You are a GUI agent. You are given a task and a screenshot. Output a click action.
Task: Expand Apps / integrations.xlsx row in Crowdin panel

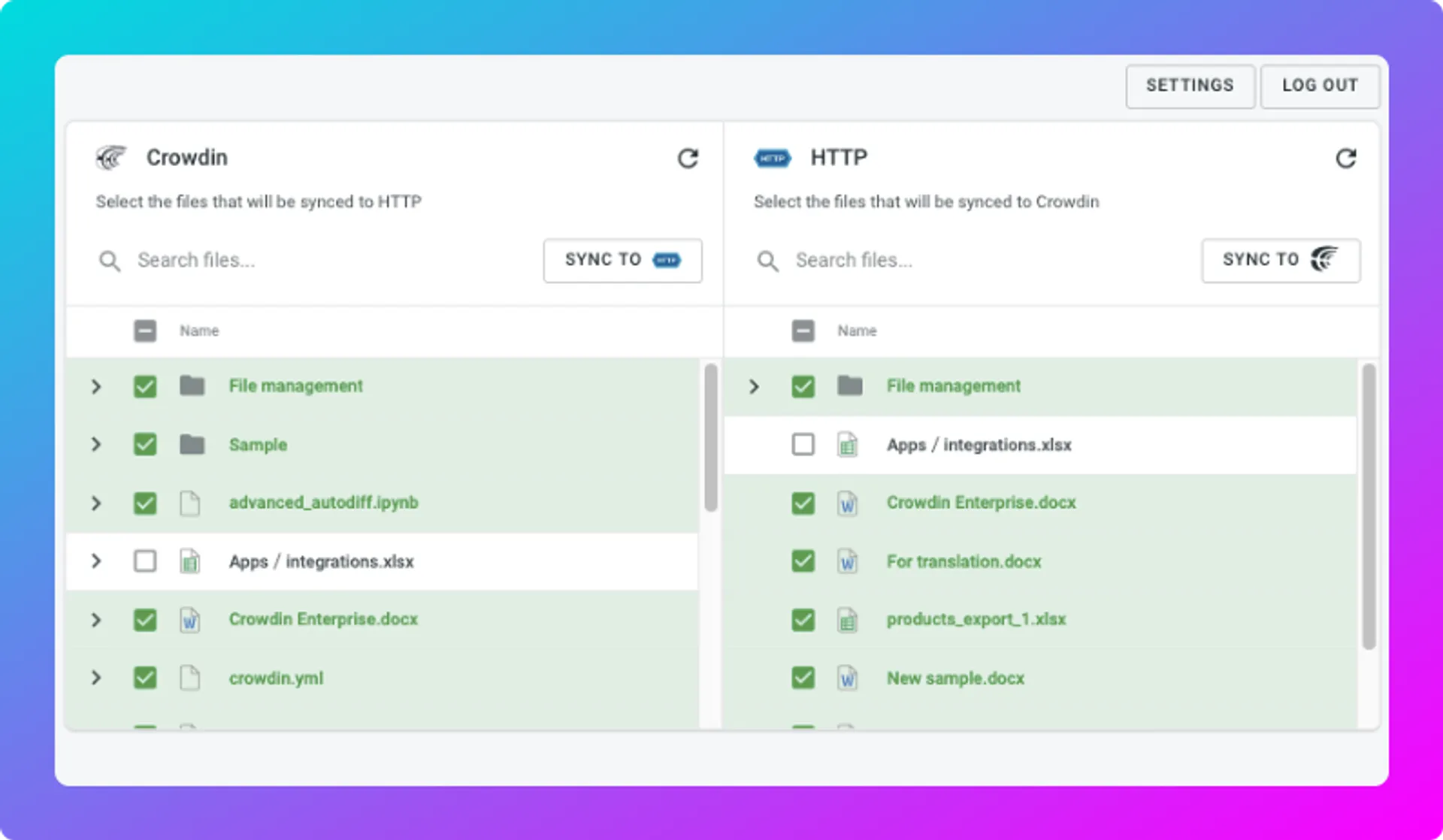point(96,561)
